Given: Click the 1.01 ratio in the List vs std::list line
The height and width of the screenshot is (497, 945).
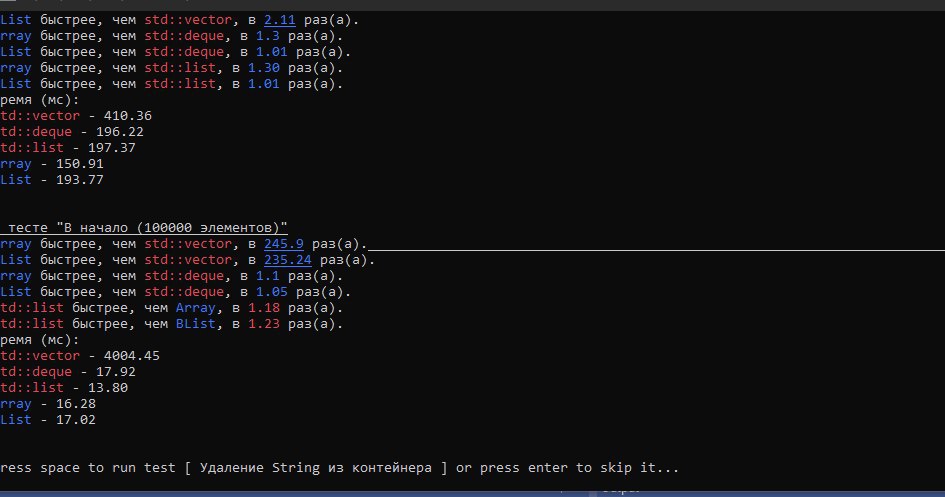Looking at the screenshot, I should pyautogui.click(x=264, y=84).
